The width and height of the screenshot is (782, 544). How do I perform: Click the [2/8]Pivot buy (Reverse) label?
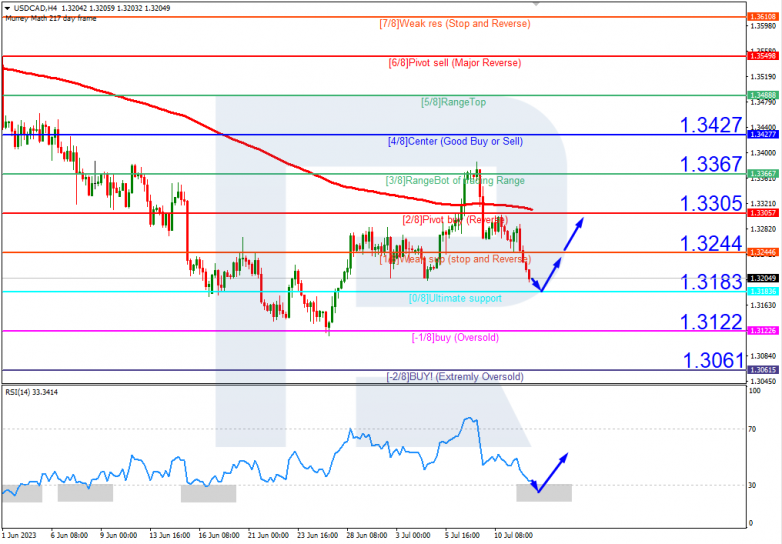click(455, 220)
